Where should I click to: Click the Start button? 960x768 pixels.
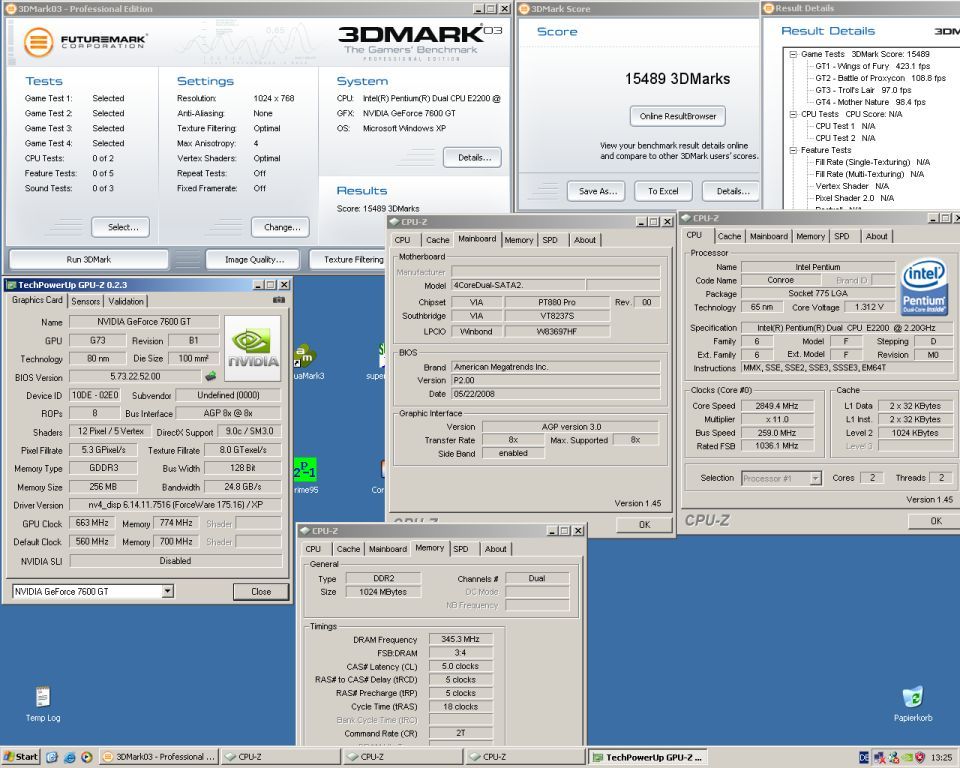click(20, 757)
